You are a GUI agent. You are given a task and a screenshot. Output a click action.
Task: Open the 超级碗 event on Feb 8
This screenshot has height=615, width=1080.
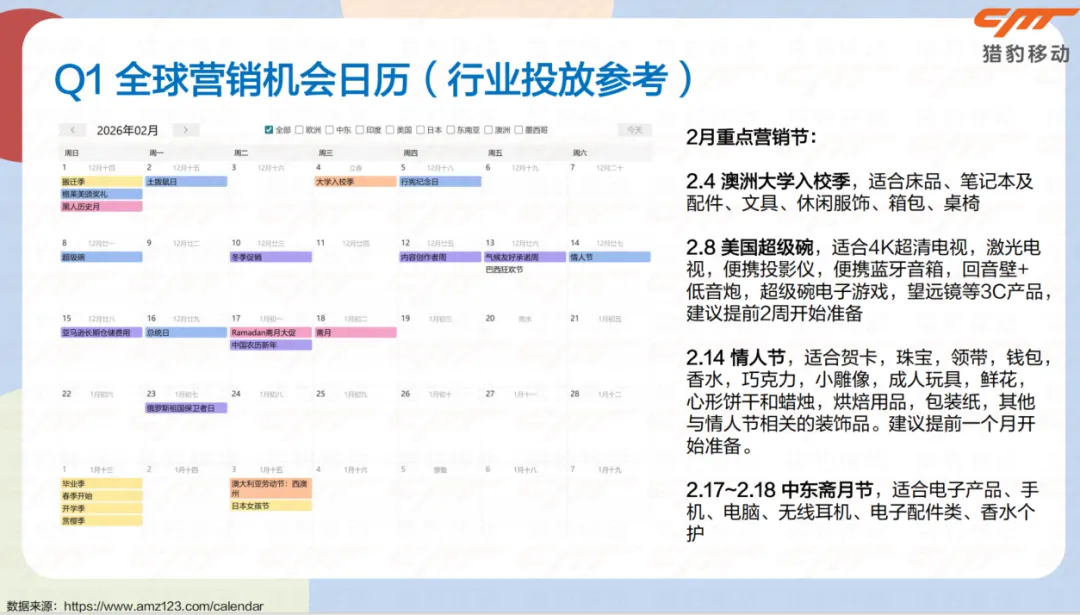pyautogui.click(x=101, y=257)
